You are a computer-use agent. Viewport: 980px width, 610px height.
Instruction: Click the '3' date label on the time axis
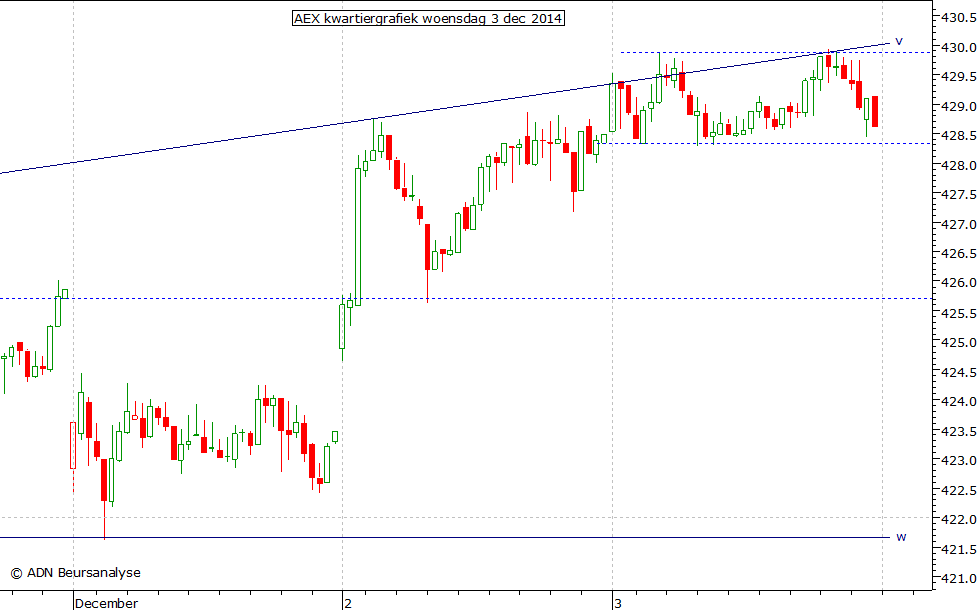click(x=618, y=603)
